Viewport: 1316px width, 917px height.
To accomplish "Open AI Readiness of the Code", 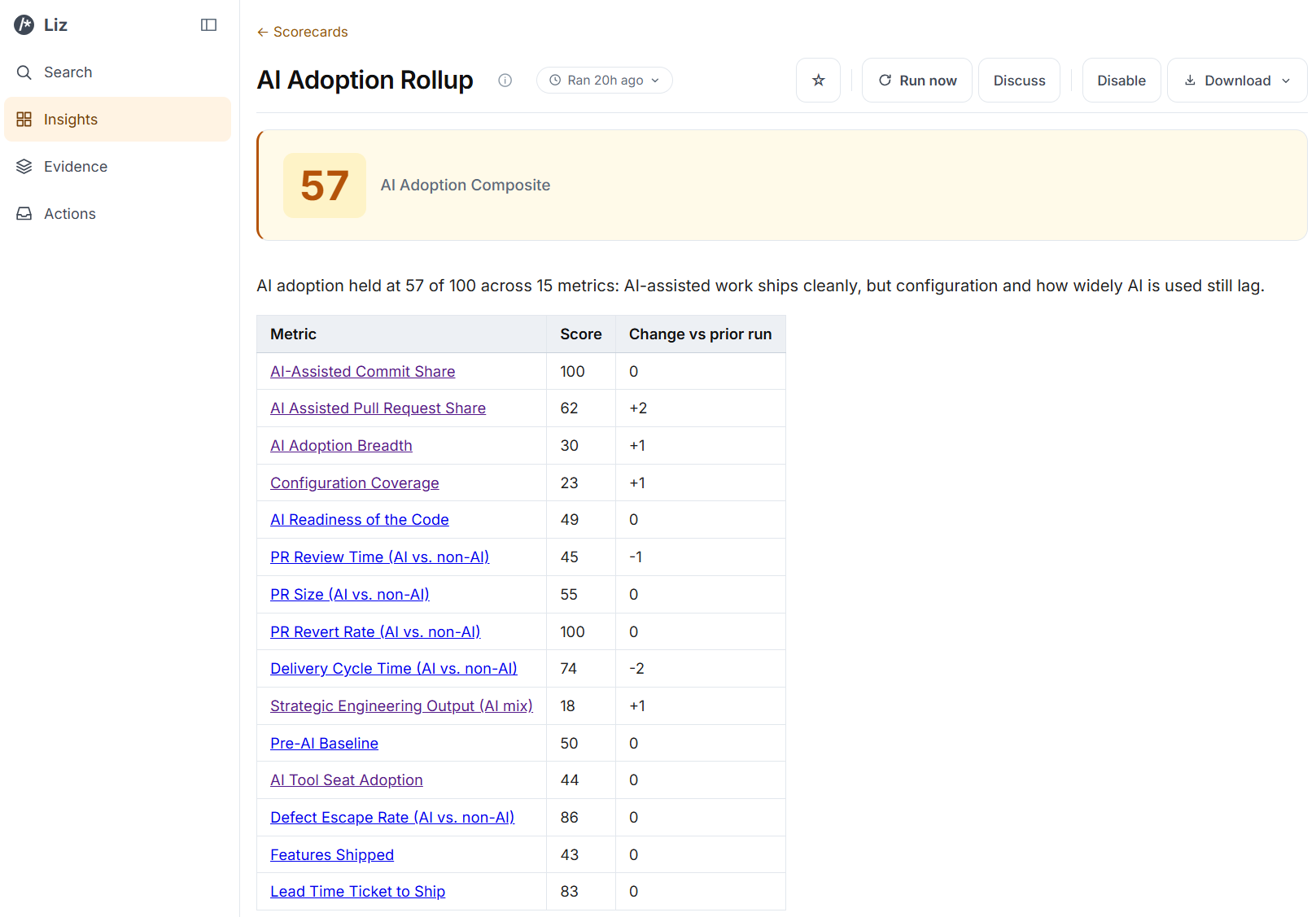I will (x=360, y=520).
